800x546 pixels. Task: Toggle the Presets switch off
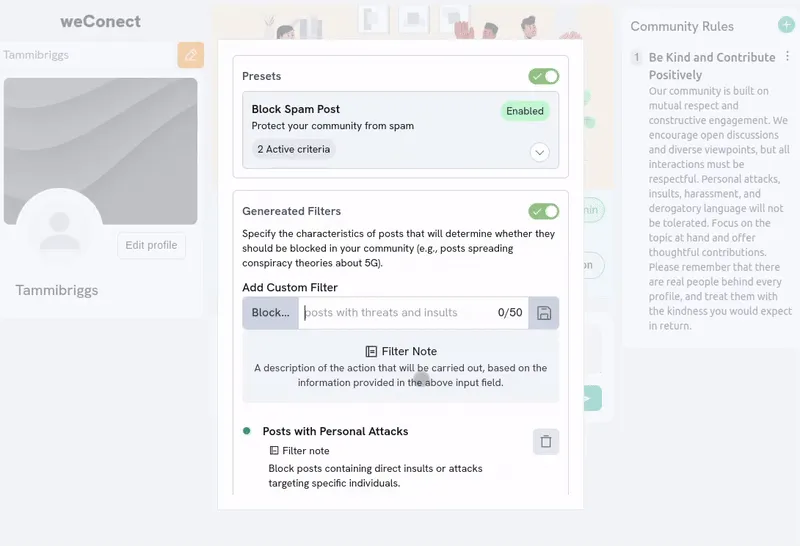[543, 76]
